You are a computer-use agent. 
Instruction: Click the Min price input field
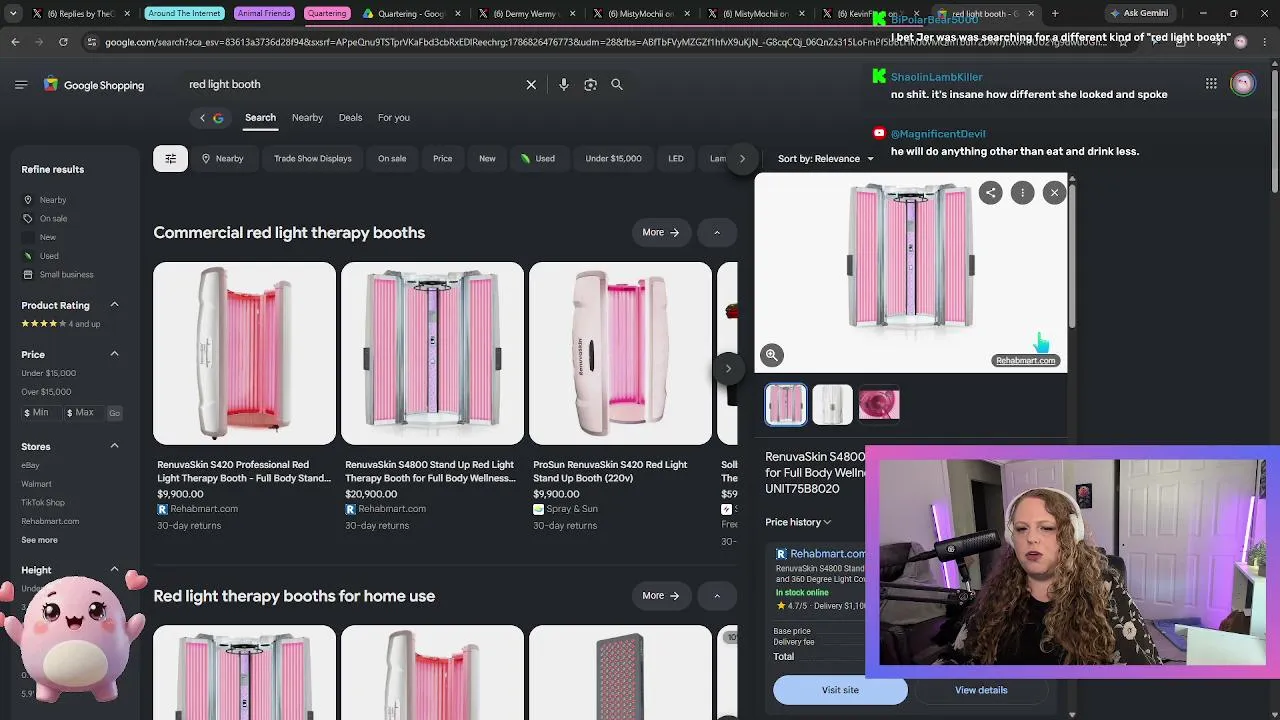[x=41, y=413]
